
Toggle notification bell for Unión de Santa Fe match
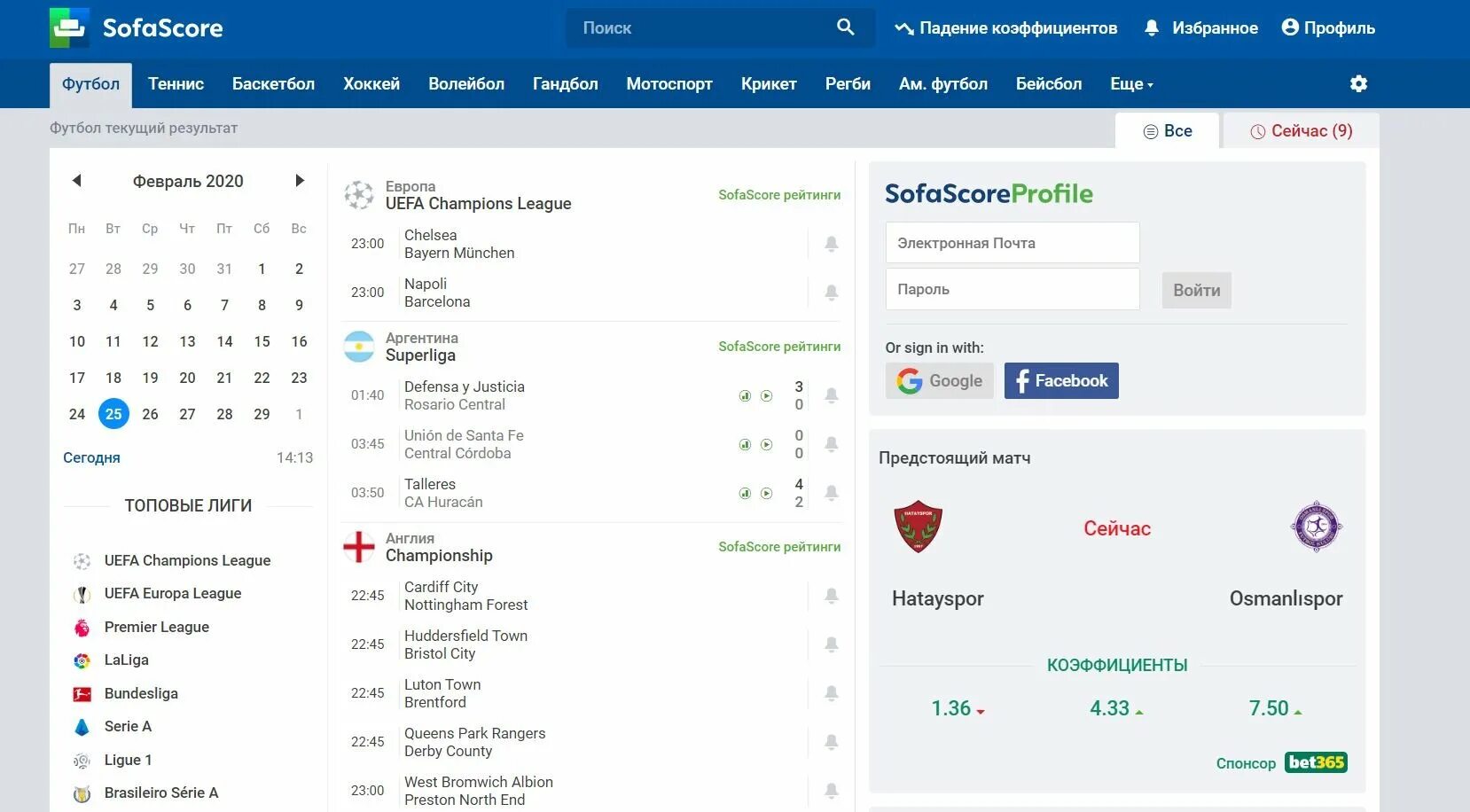pyautogui.click(x=832, y=444)
